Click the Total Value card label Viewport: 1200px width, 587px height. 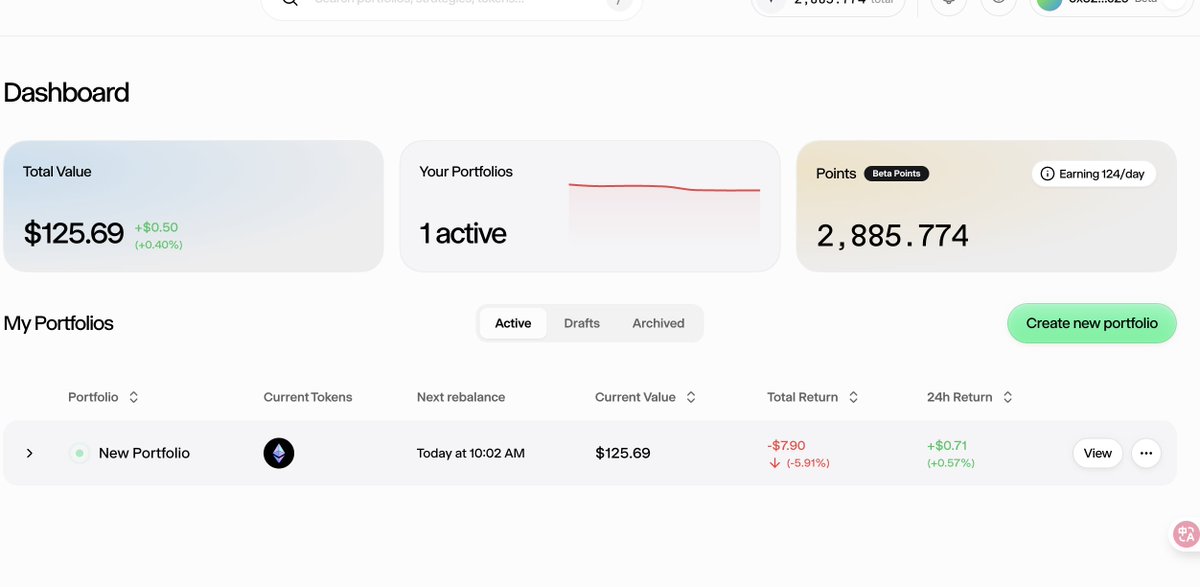(57, 172)
